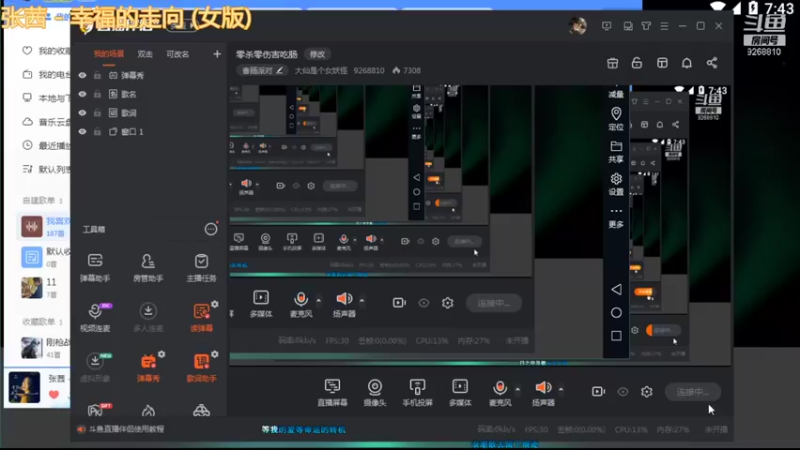Image resolution: width=800 pixels, height=450 pixels.
Task: Click the layout grid icon in room header
Action: (x=662, y=63)
